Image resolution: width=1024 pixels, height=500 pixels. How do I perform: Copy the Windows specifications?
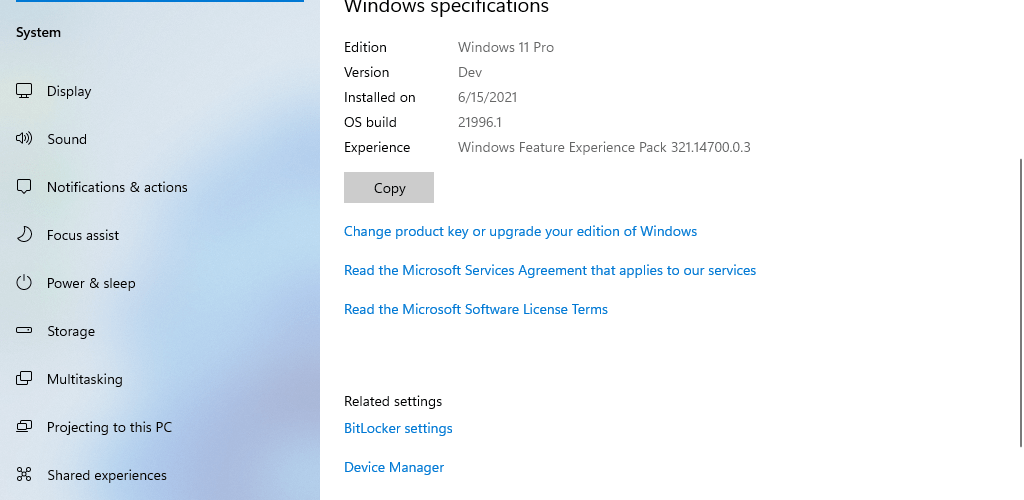[x=389, y=187]
